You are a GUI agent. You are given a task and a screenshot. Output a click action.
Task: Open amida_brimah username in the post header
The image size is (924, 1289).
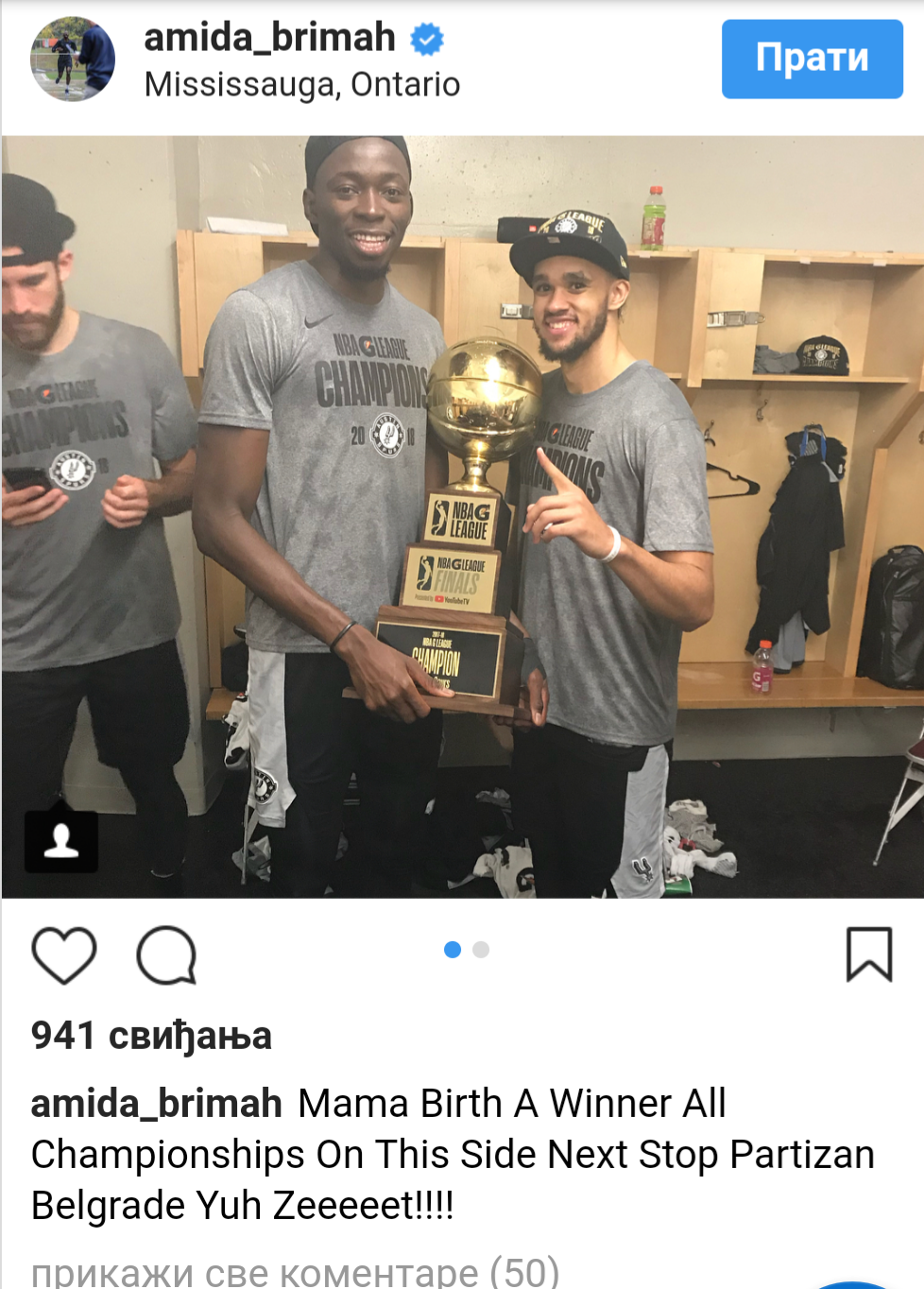(270, 38)
